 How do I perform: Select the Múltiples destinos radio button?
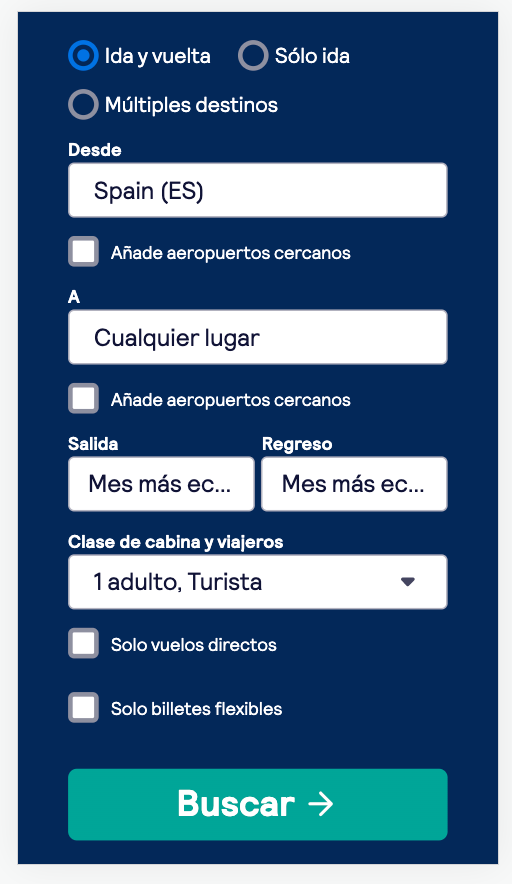click(83, 104)
